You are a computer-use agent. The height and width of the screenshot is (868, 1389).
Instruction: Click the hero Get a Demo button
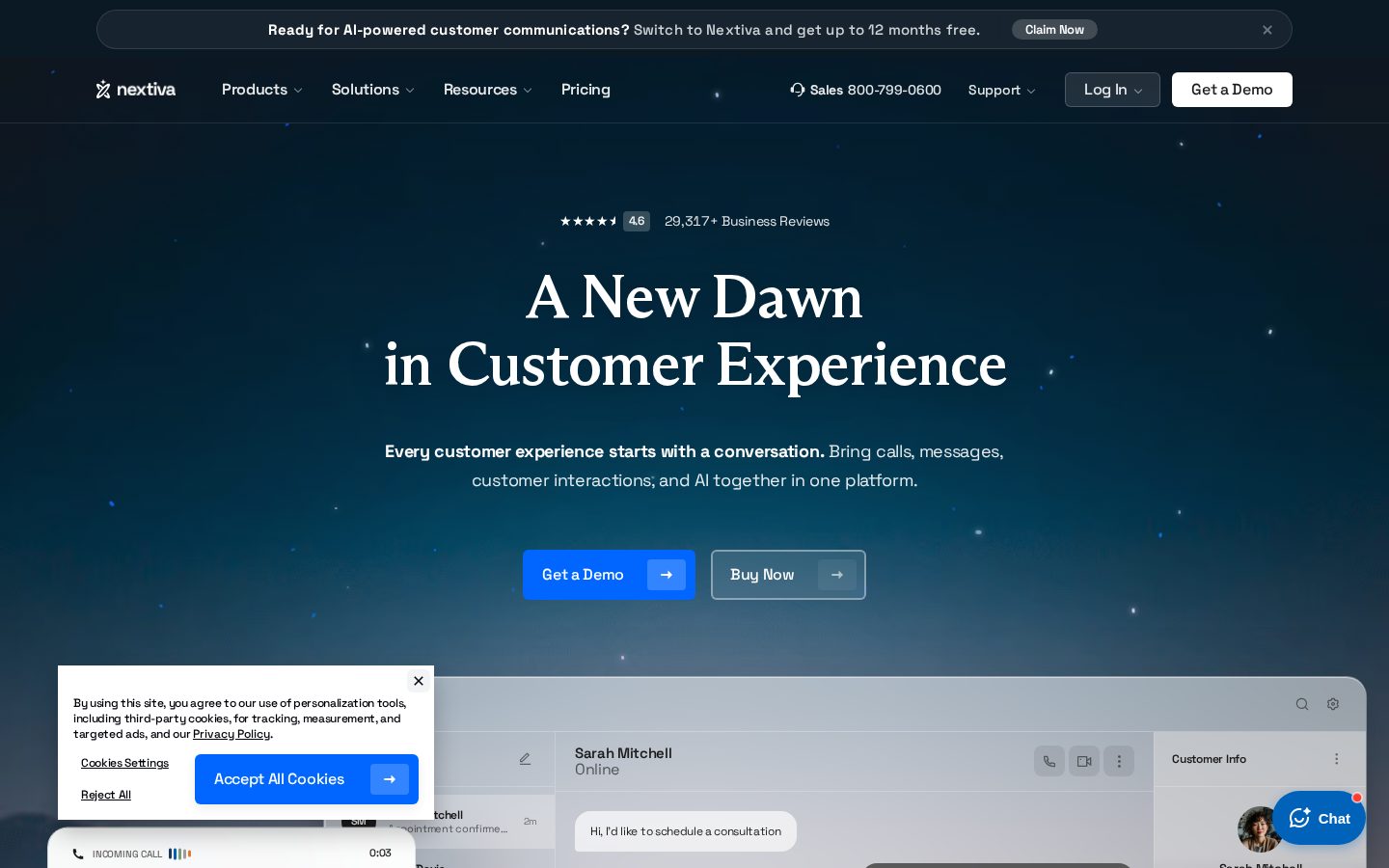click(609, 575)
